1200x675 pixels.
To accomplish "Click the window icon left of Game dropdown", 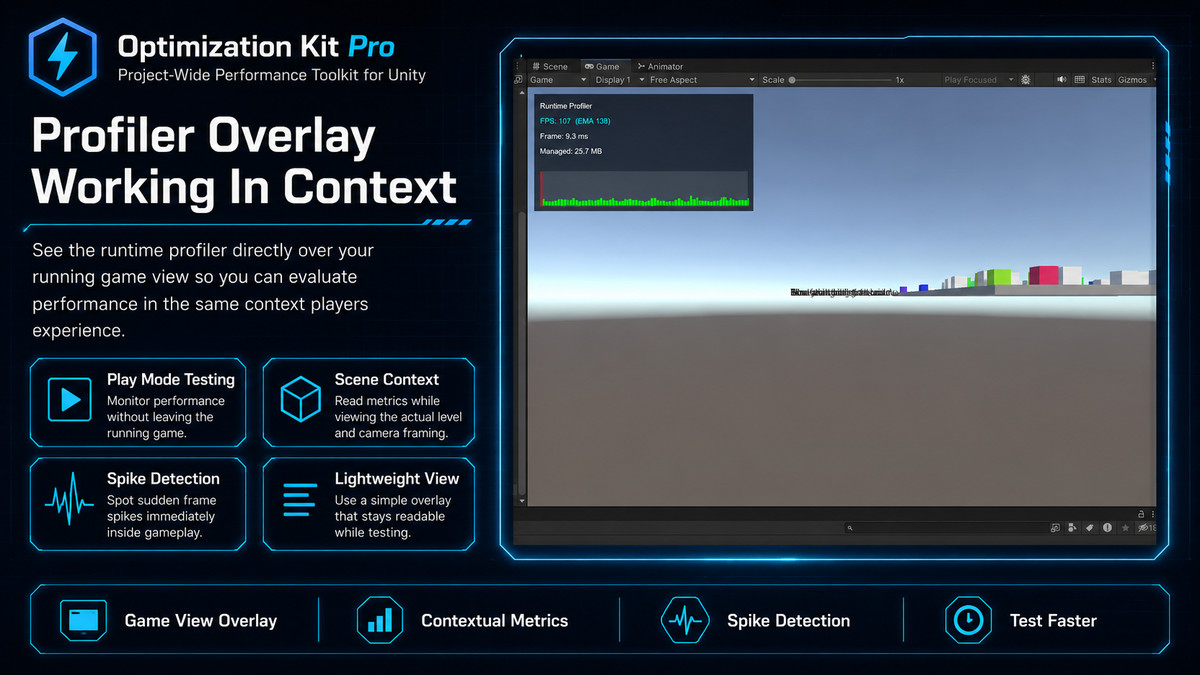I will click(519, 80).
